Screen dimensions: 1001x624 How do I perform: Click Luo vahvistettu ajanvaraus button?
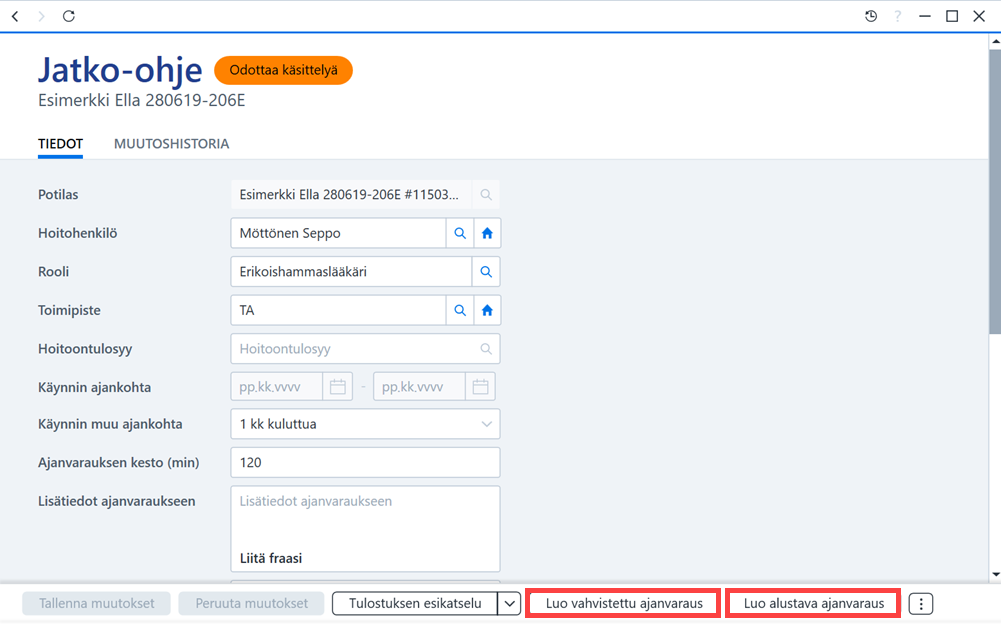(x=624, y=604)
